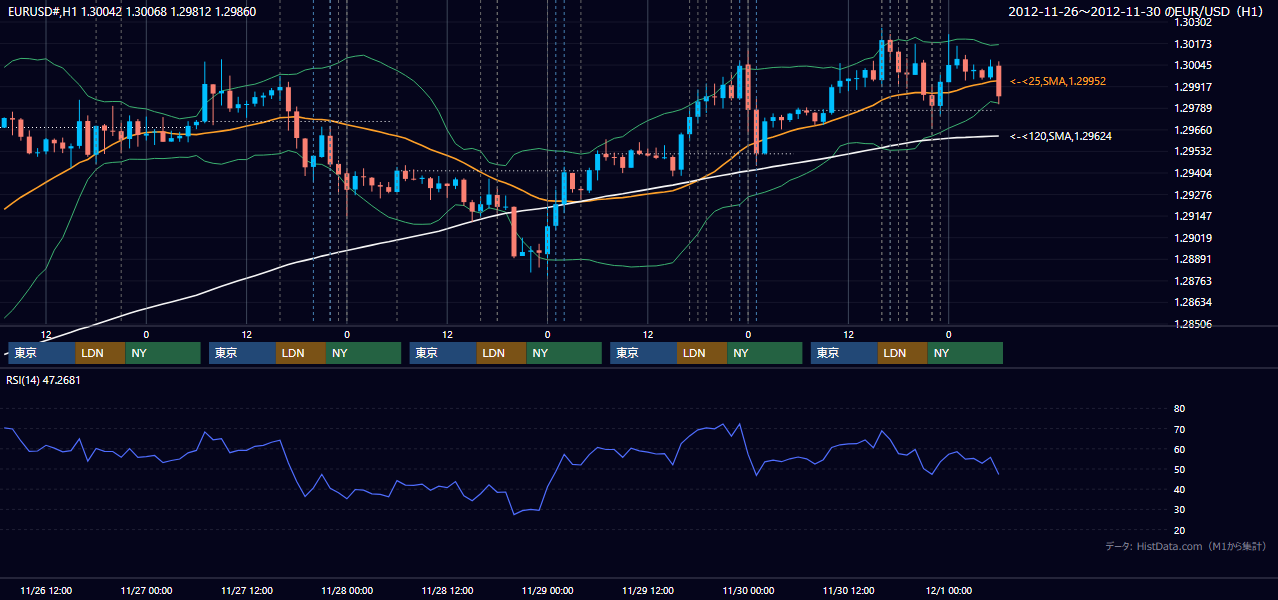Click price axis value 1.29917
Image resolution: width=1278 pixels, height=600 pixels.
coord(1193,87)
